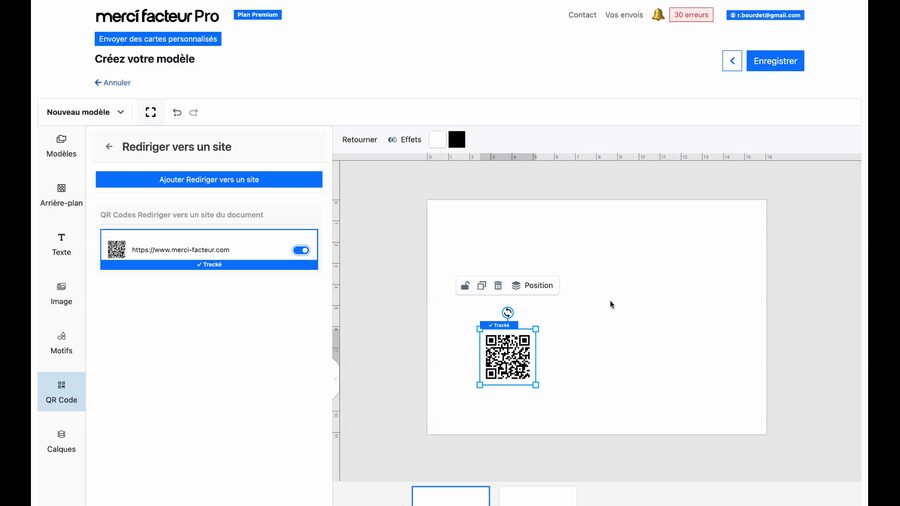
Task: Open the Contact page
Action: [582, 15]
